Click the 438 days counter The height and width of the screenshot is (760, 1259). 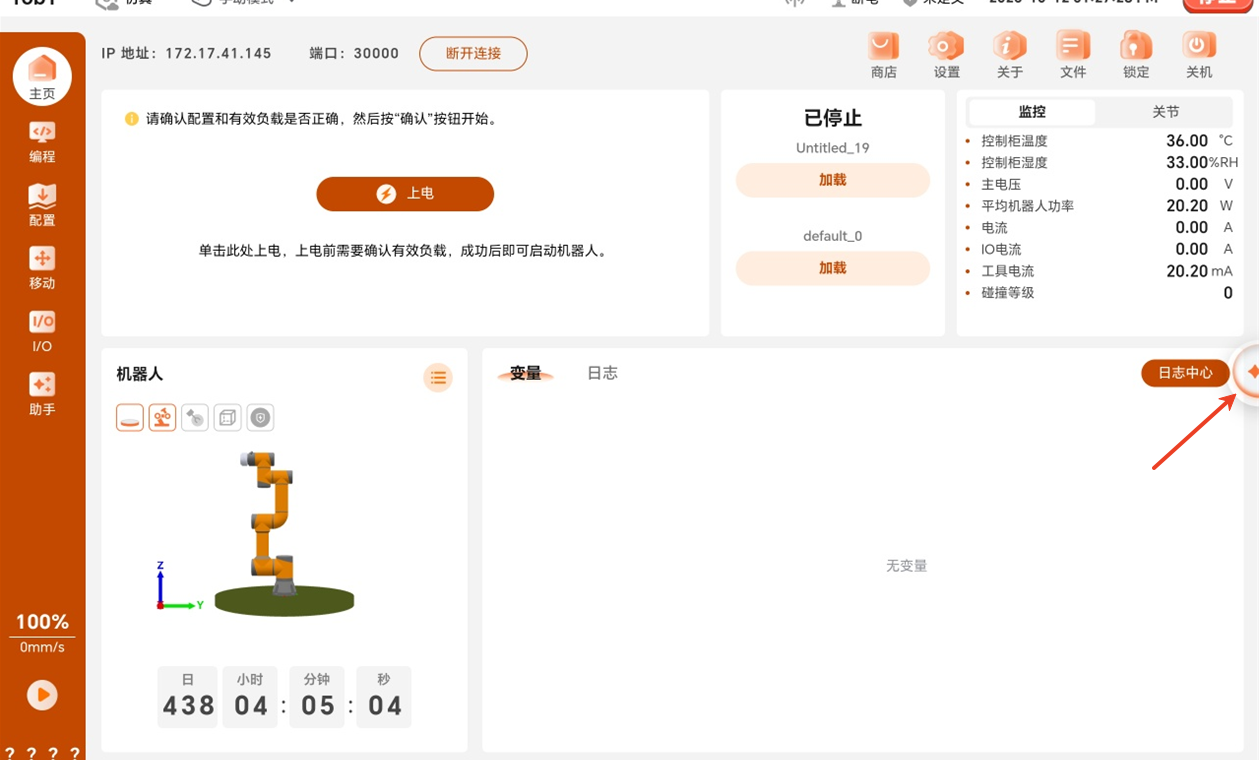tap(188, 706)
